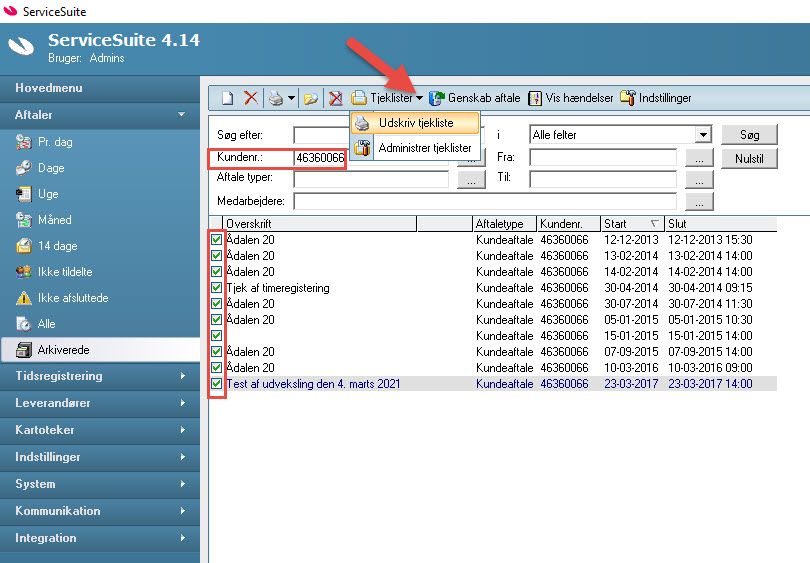Open Ikke afsluttede warning item
This screenshot has height=563, width=810.
pyautogui.click(x=73, y=298)
